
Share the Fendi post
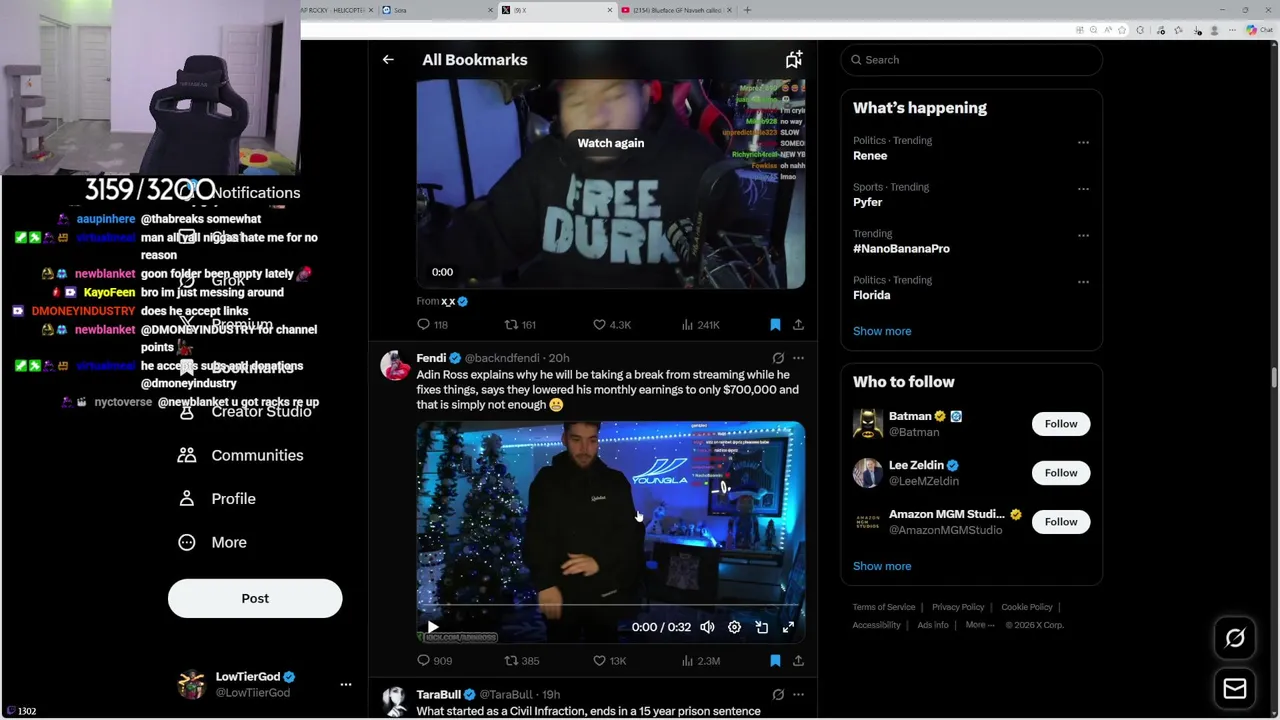798,661
